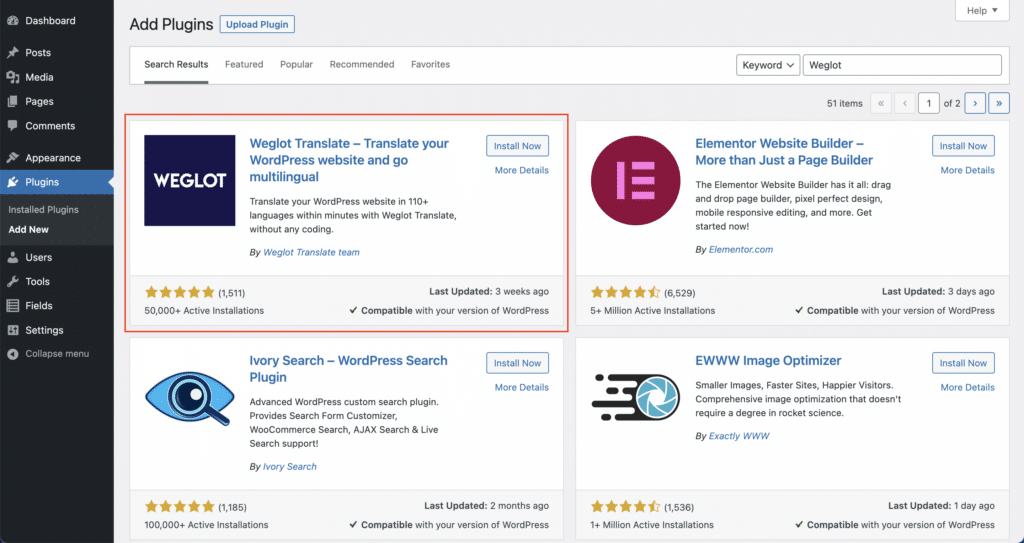Image resolution: width=1024 pixels, height=543 pixels.
Task: Open Installed Plugins submenu item
Action: 44,210
